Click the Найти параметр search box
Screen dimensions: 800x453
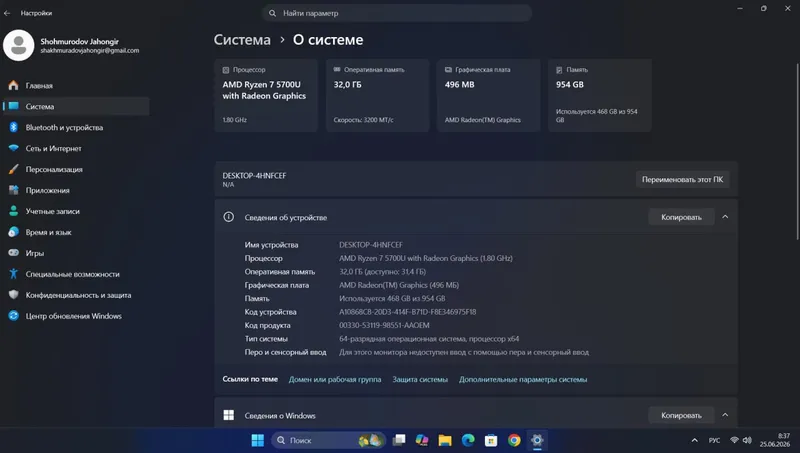tap(397, 13)
